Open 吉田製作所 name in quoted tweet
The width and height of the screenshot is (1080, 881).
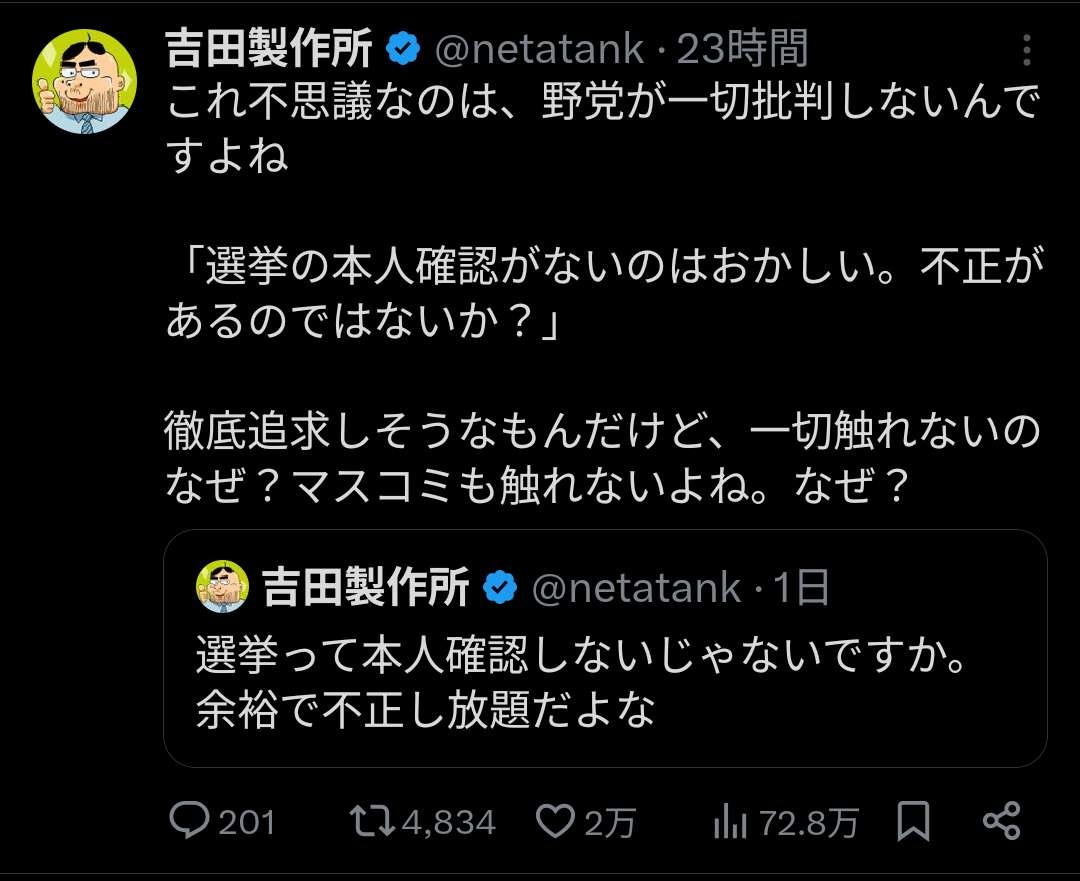tap(366, 588)
